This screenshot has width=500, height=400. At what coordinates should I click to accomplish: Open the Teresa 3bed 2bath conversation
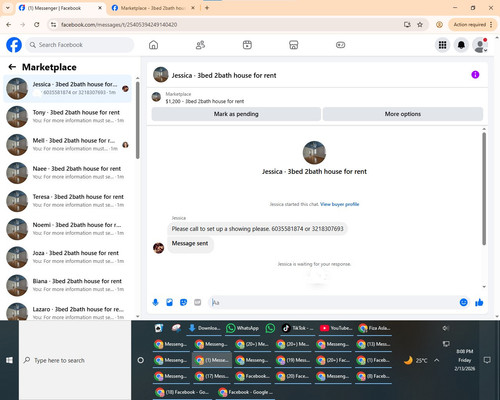[x=67, y=201]
